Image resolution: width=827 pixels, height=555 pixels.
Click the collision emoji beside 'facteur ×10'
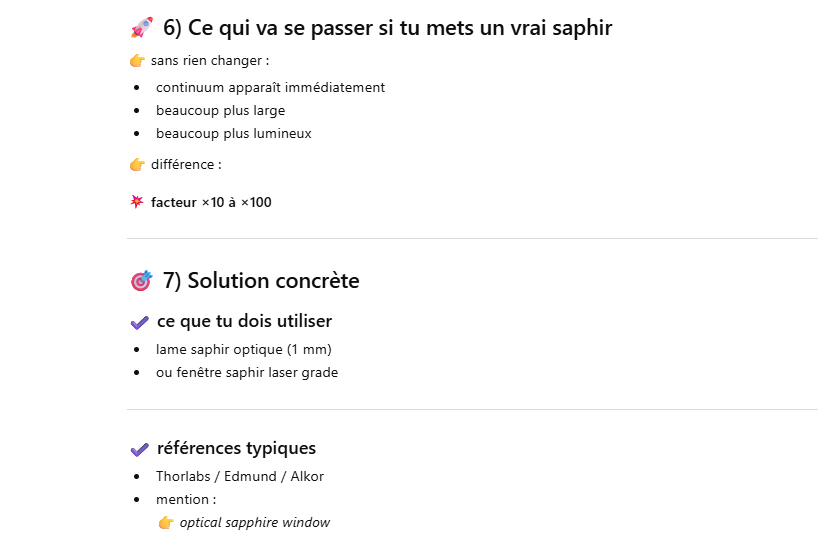click(137, 202)
